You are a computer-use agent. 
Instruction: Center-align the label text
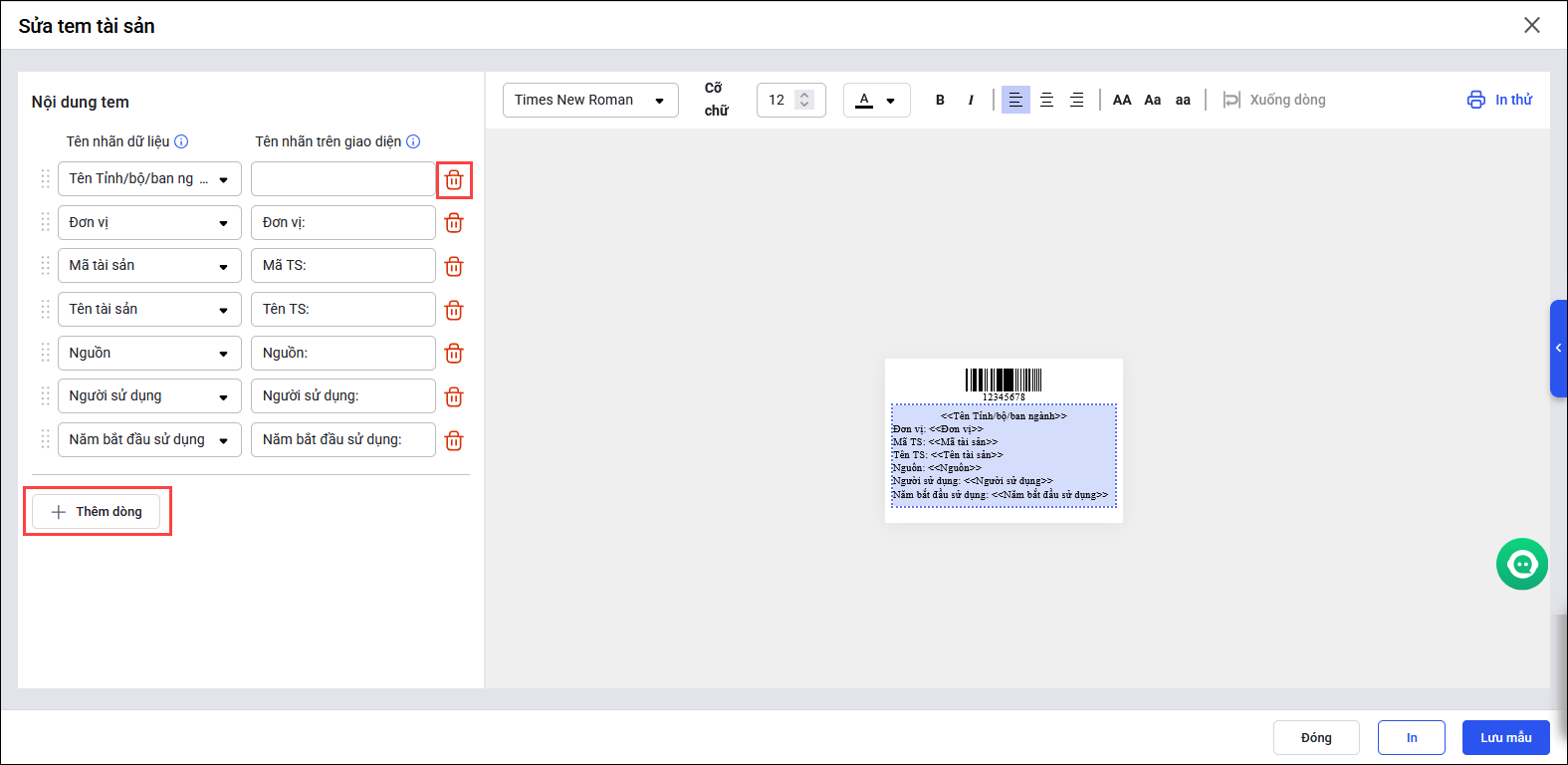click(1046, 100)
